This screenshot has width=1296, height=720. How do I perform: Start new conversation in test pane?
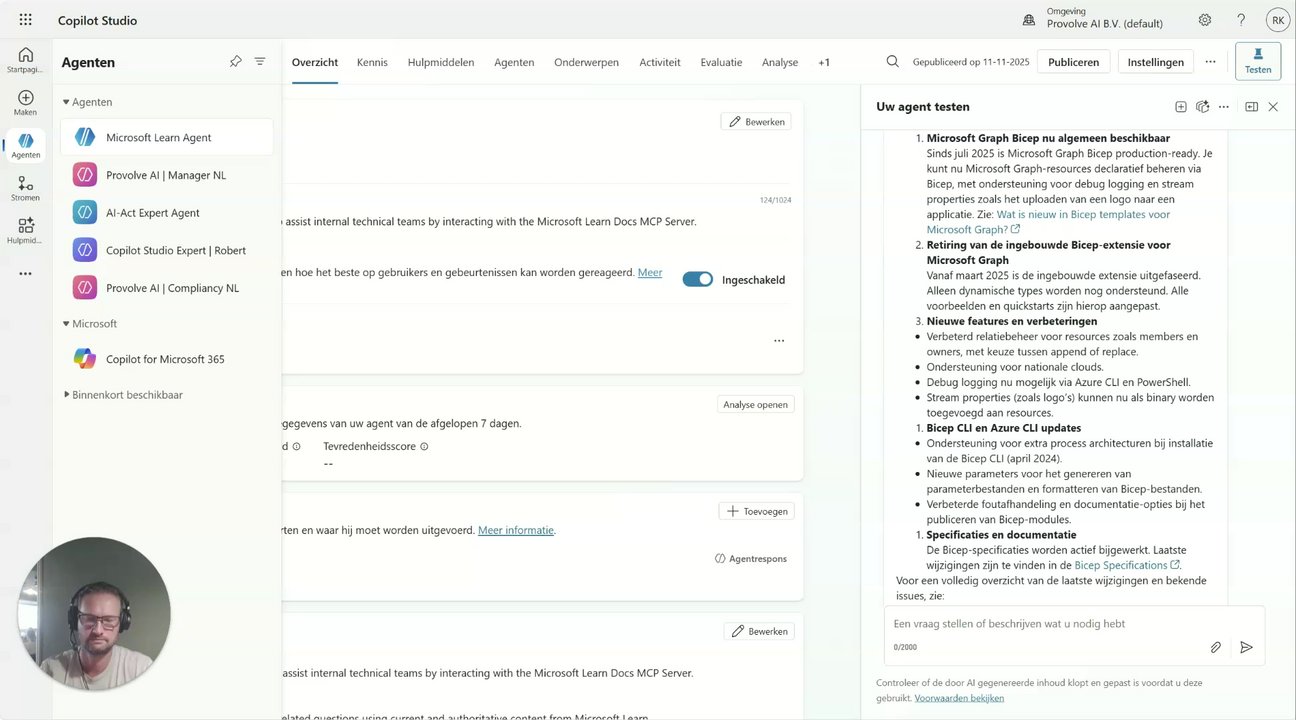[1180, 107]
